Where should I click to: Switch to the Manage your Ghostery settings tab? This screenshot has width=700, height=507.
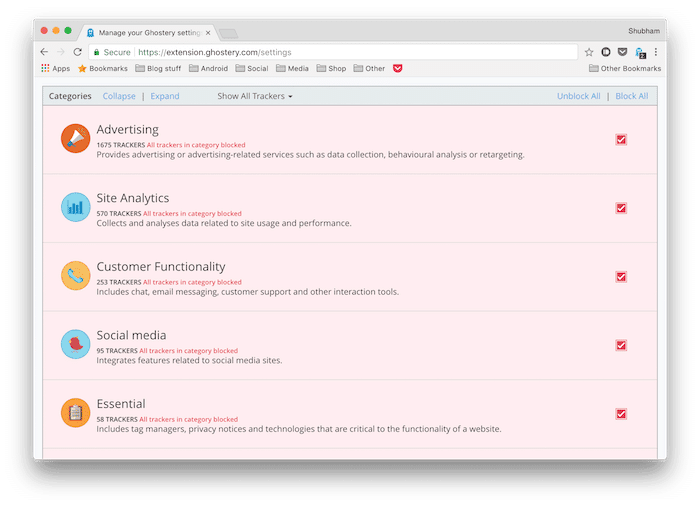pyautogui.click(x=148, y=32)
